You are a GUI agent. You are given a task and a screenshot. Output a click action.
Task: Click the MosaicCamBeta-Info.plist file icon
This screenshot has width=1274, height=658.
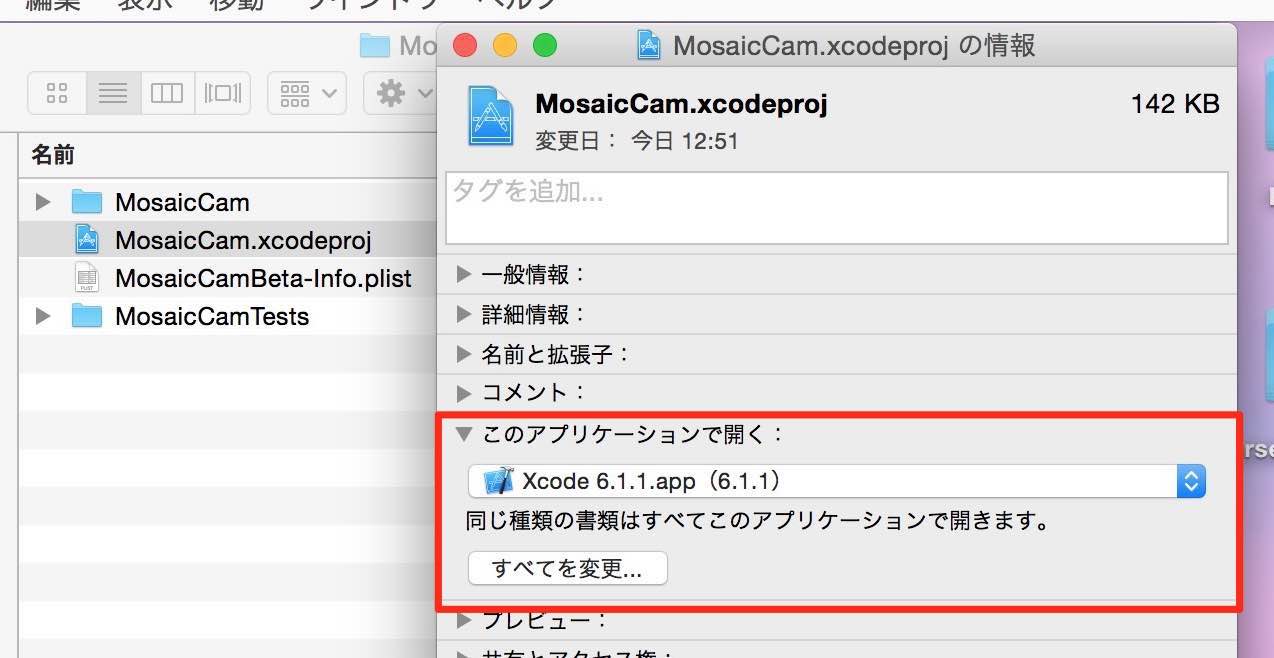point(87,278)
